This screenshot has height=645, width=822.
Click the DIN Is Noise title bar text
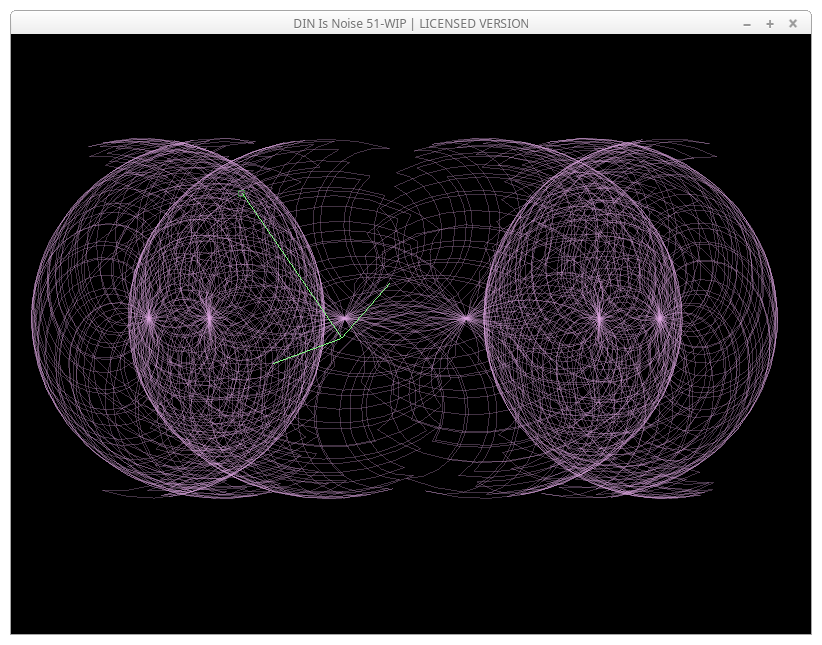tap(410, 24)
